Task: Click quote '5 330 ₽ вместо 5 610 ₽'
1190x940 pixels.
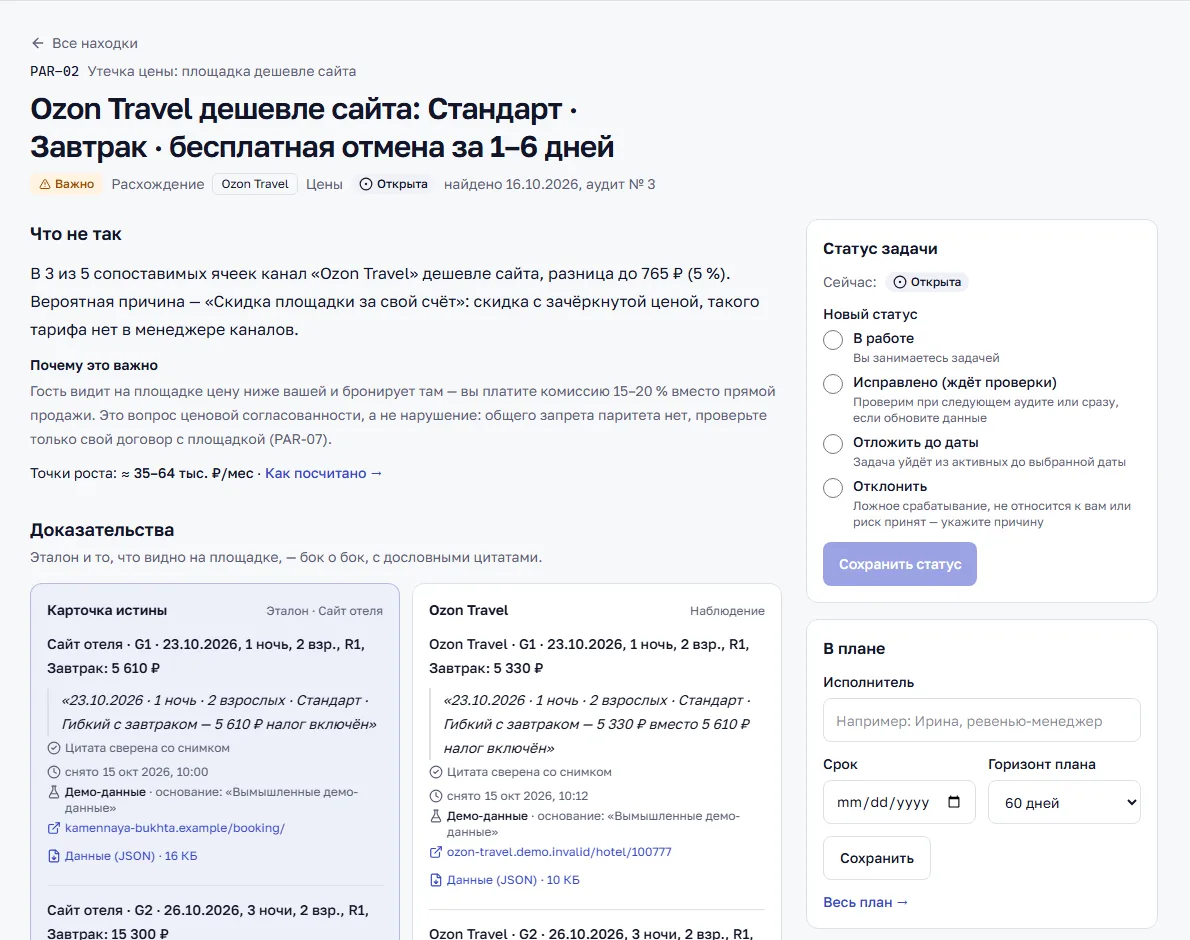Action: point(673,725)
